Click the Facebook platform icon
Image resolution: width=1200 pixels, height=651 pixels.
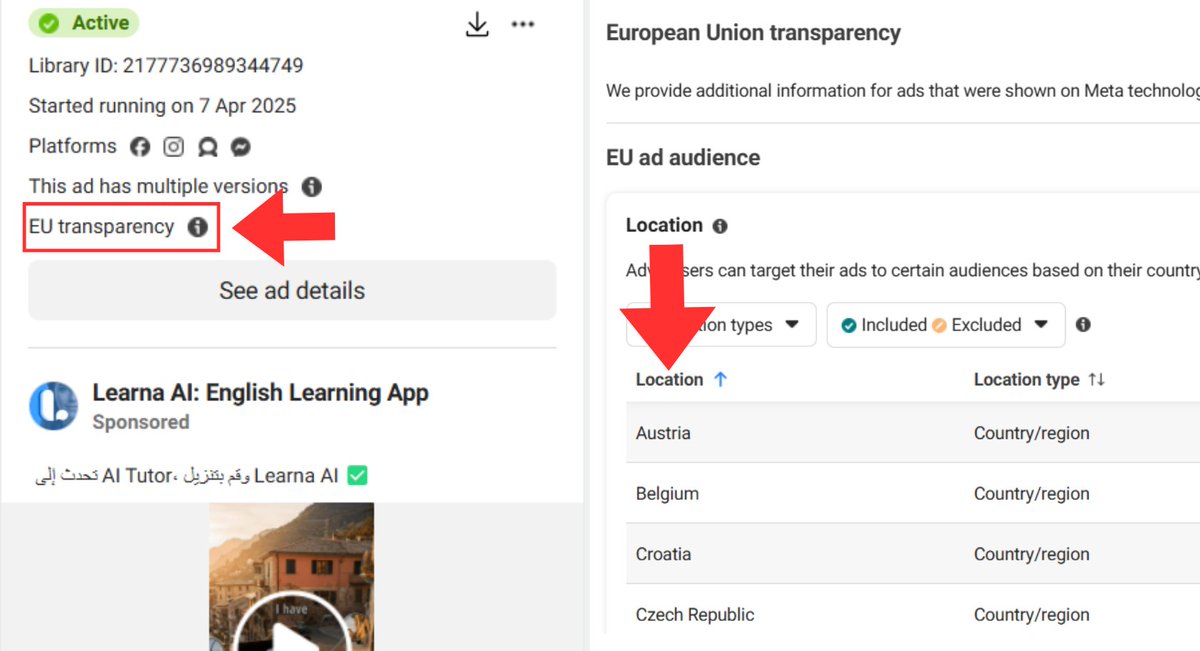point(140,147)
